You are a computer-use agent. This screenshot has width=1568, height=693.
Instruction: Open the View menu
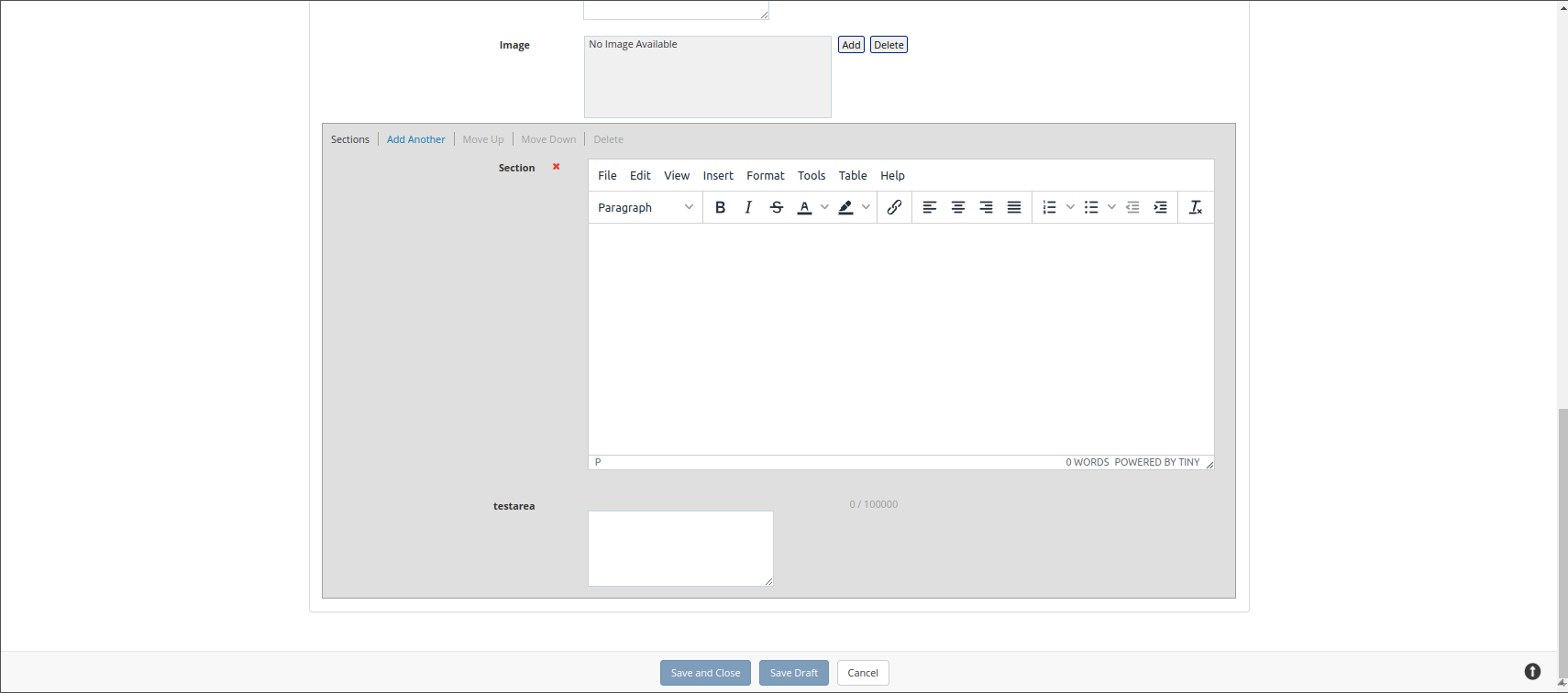(677, 175)
